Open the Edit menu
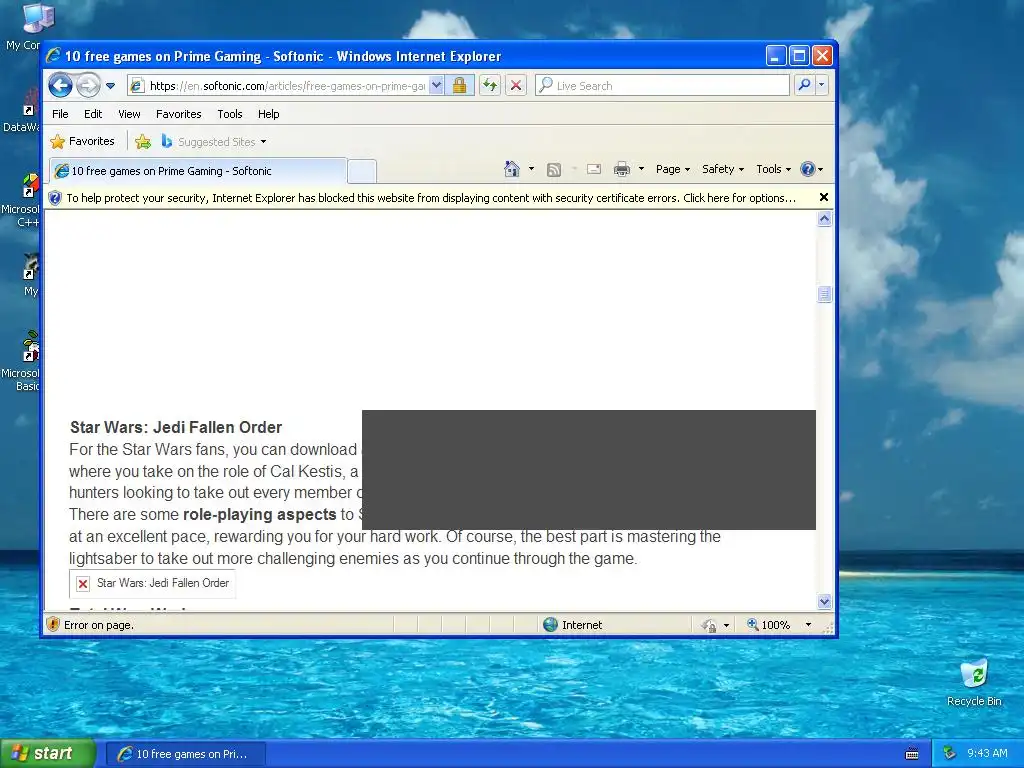The image size is (1024, 768). click(93, 114)
